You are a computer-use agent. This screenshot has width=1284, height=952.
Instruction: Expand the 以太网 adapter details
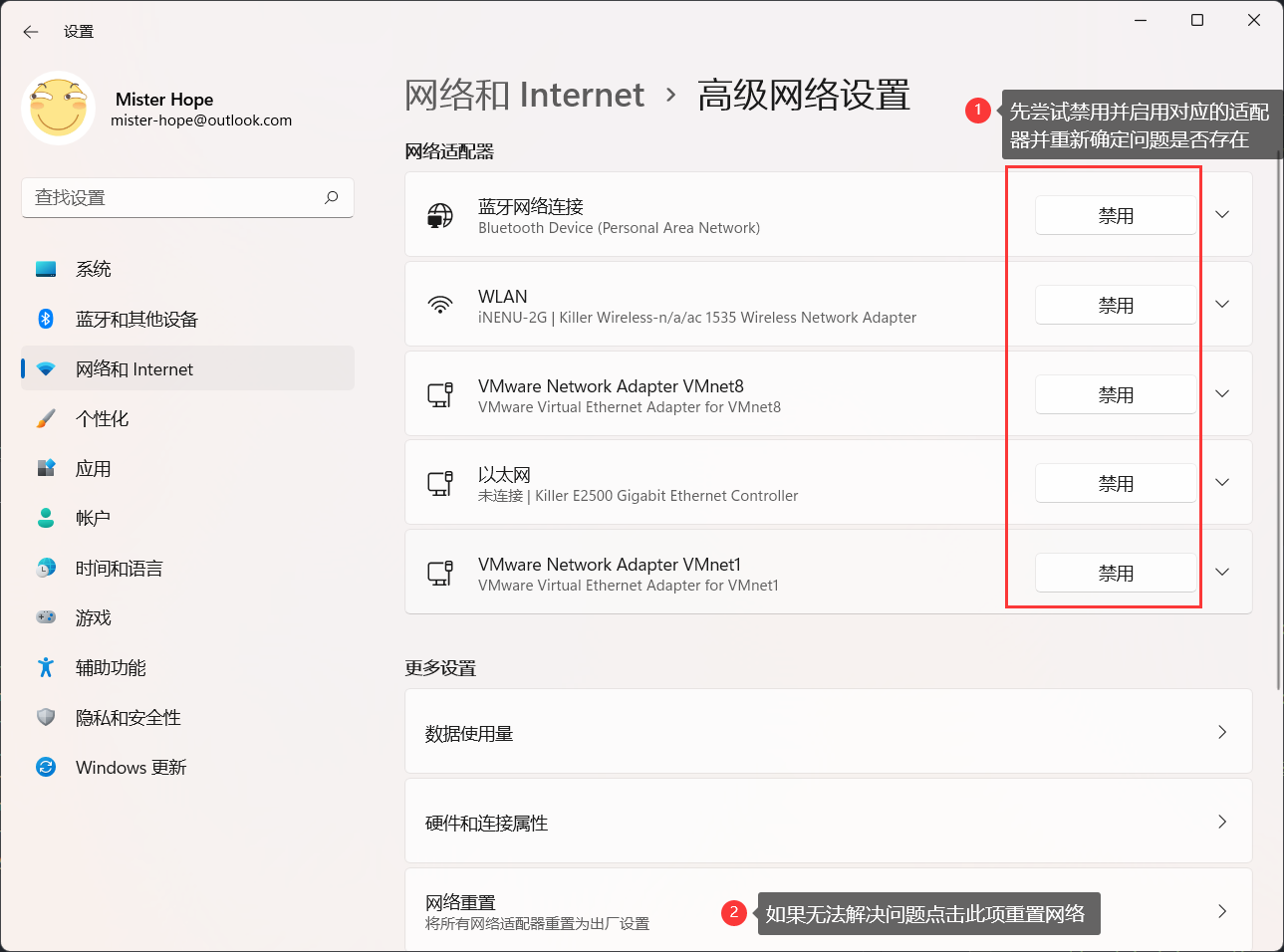[1222, 483]
